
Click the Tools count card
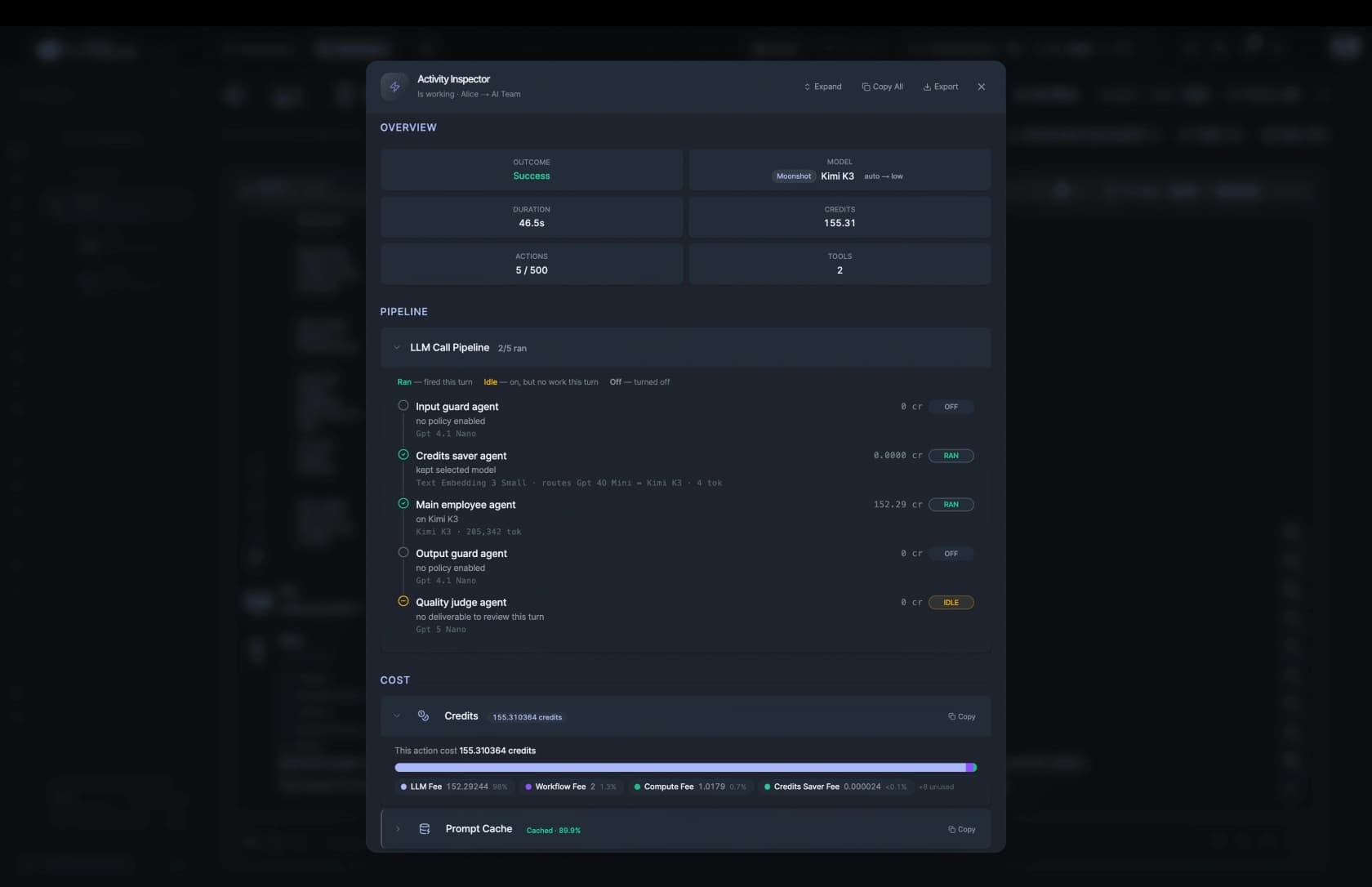tap(840, 264)
